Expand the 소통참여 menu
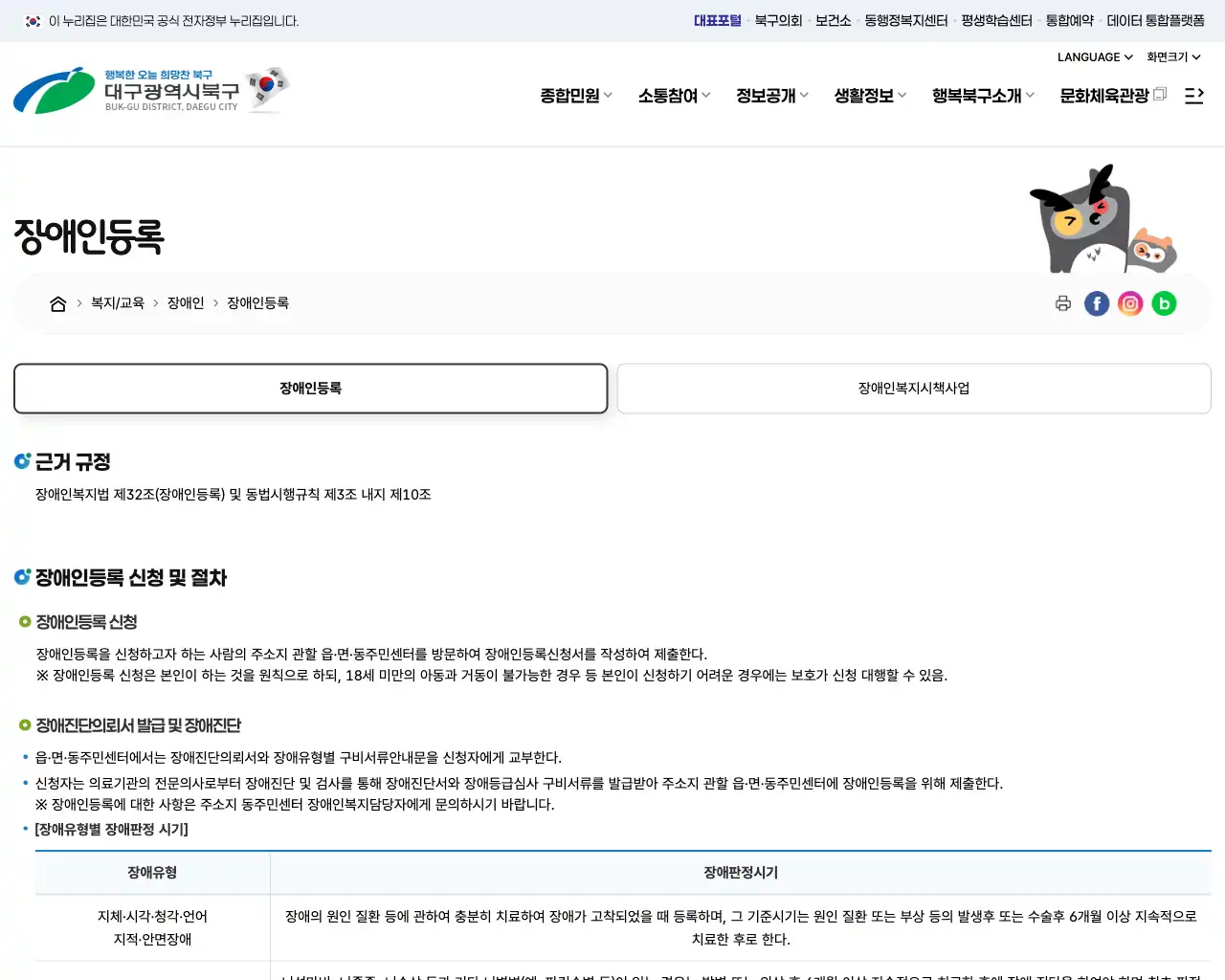This screenshot has height=980, width=1225. pos(675,96)
